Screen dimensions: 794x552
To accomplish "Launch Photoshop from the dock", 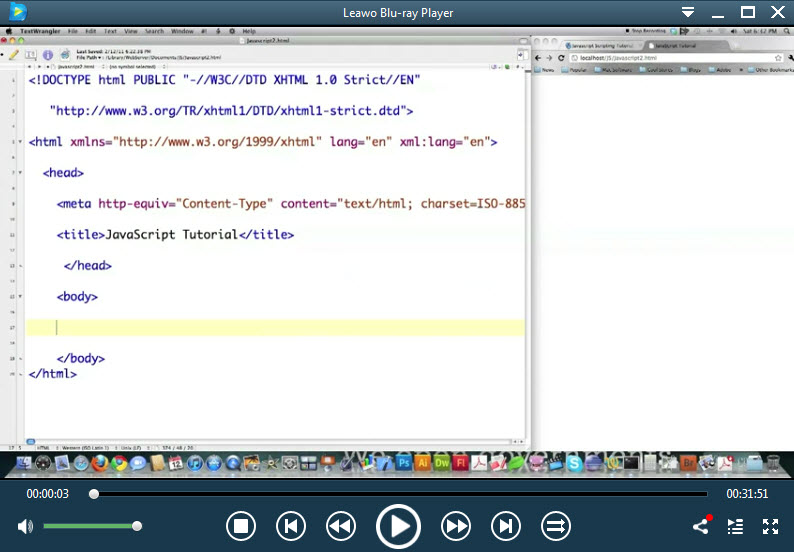I will point(404,463).
